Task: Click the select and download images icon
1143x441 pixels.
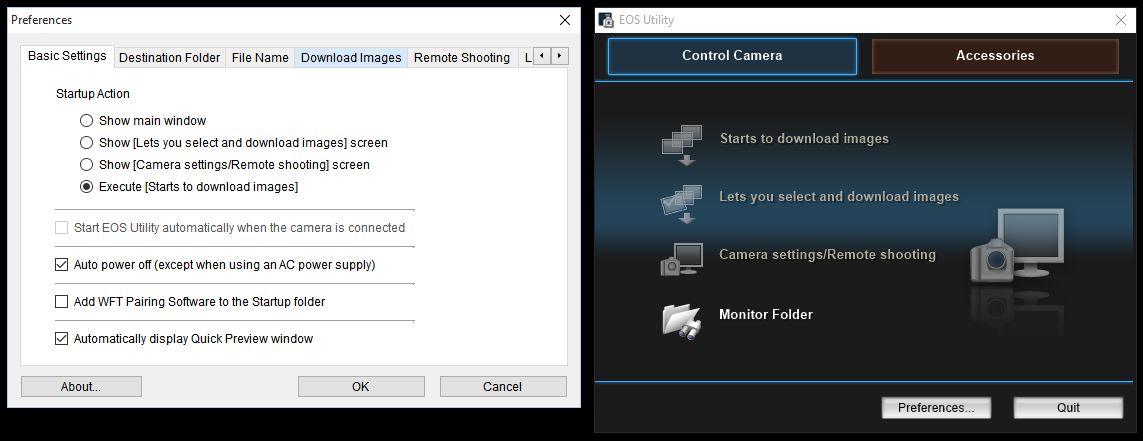Action: (x=681, y=201)
